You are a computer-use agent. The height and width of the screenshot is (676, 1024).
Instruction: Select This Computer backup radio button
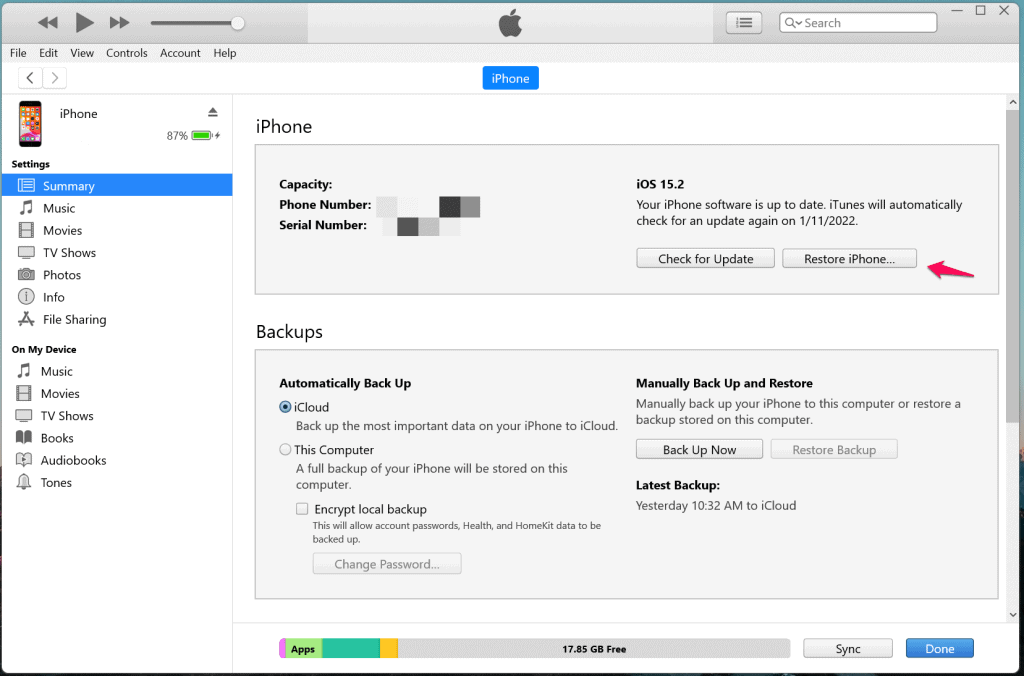285,450
